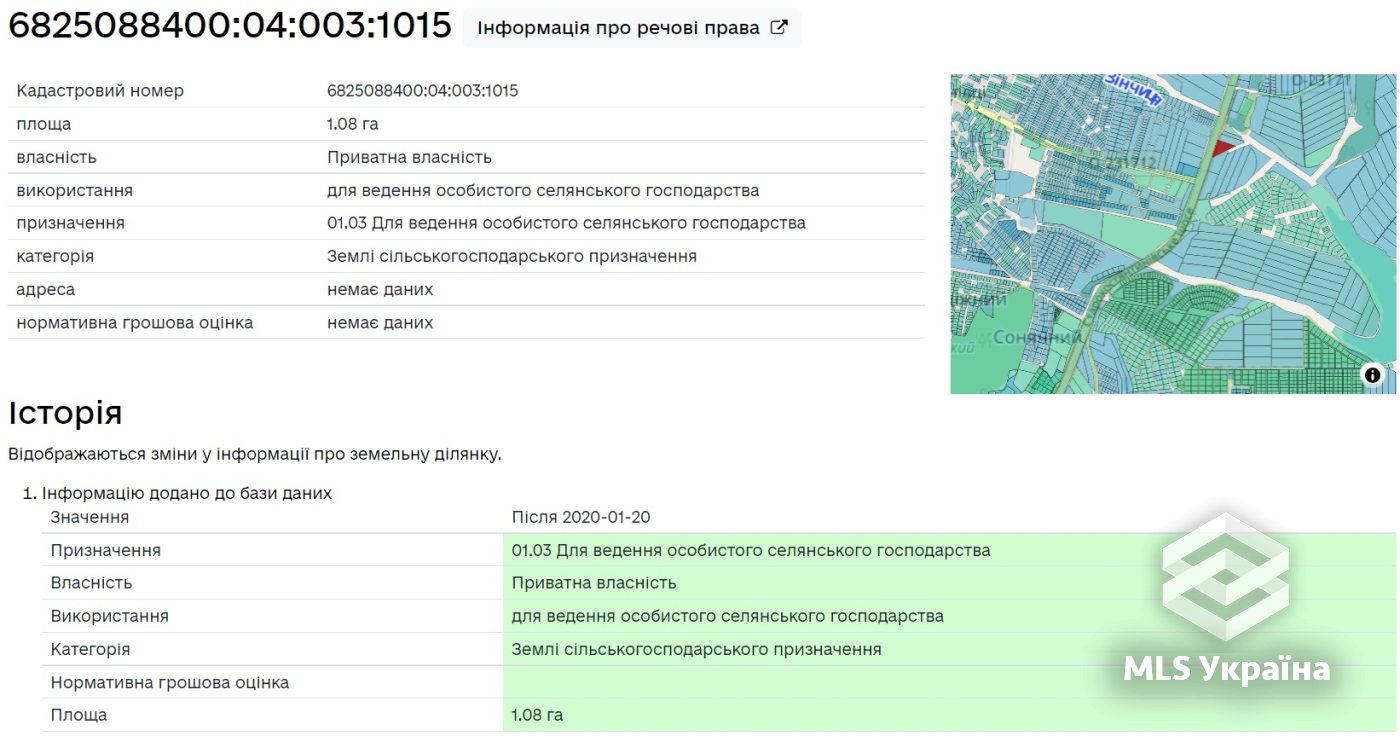Screen dimensions: 1400x736
Task: Click the Історія section heading
Action: tap(65, 412)
